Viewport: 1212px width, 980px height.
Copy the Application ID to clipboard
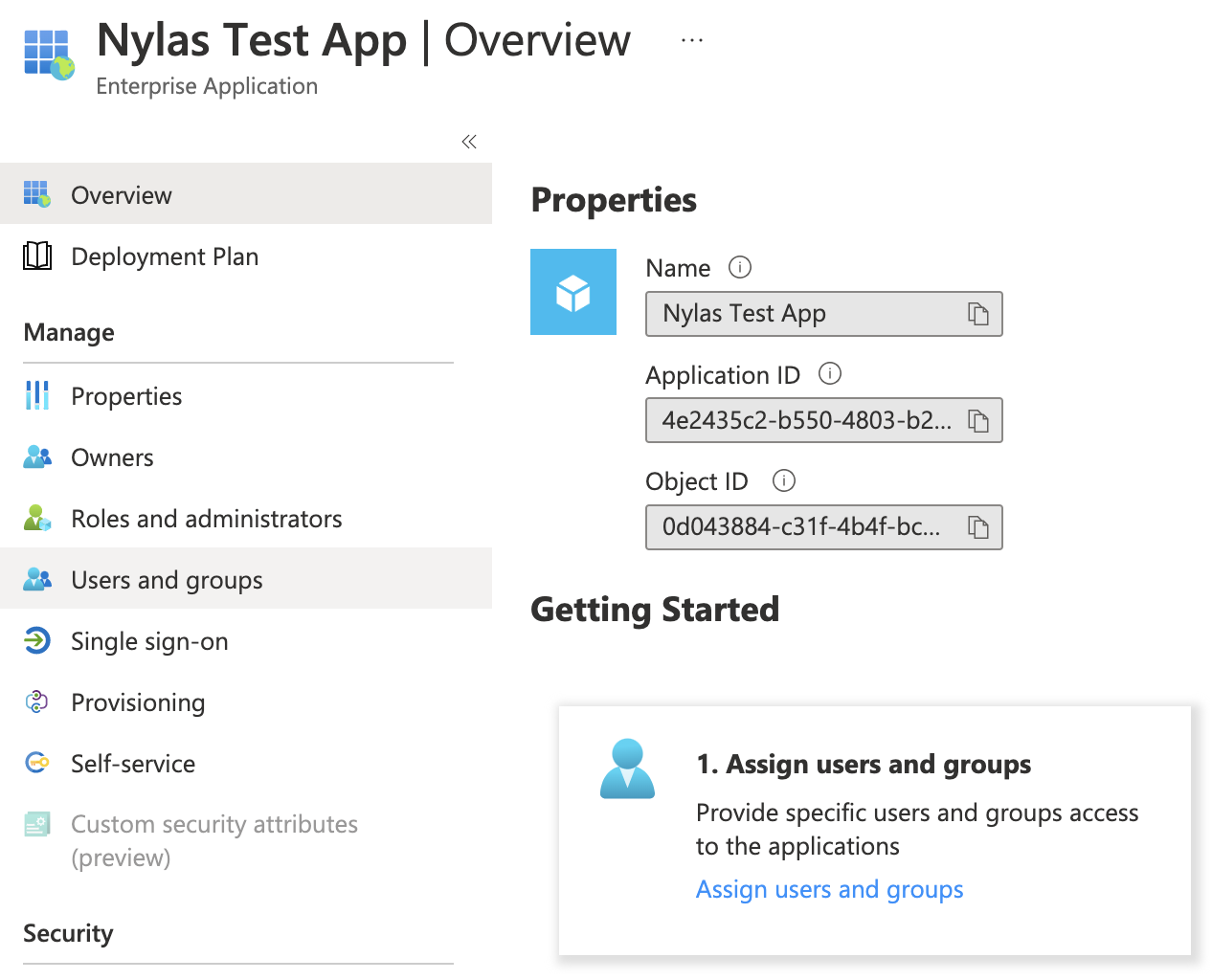click(978, 421)
